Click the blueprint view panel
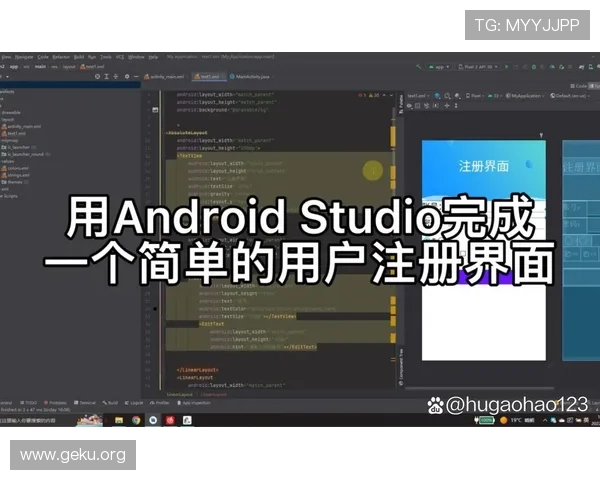Image resolution: width=600 pixels, height=480 pixels. tap(581, 250)
